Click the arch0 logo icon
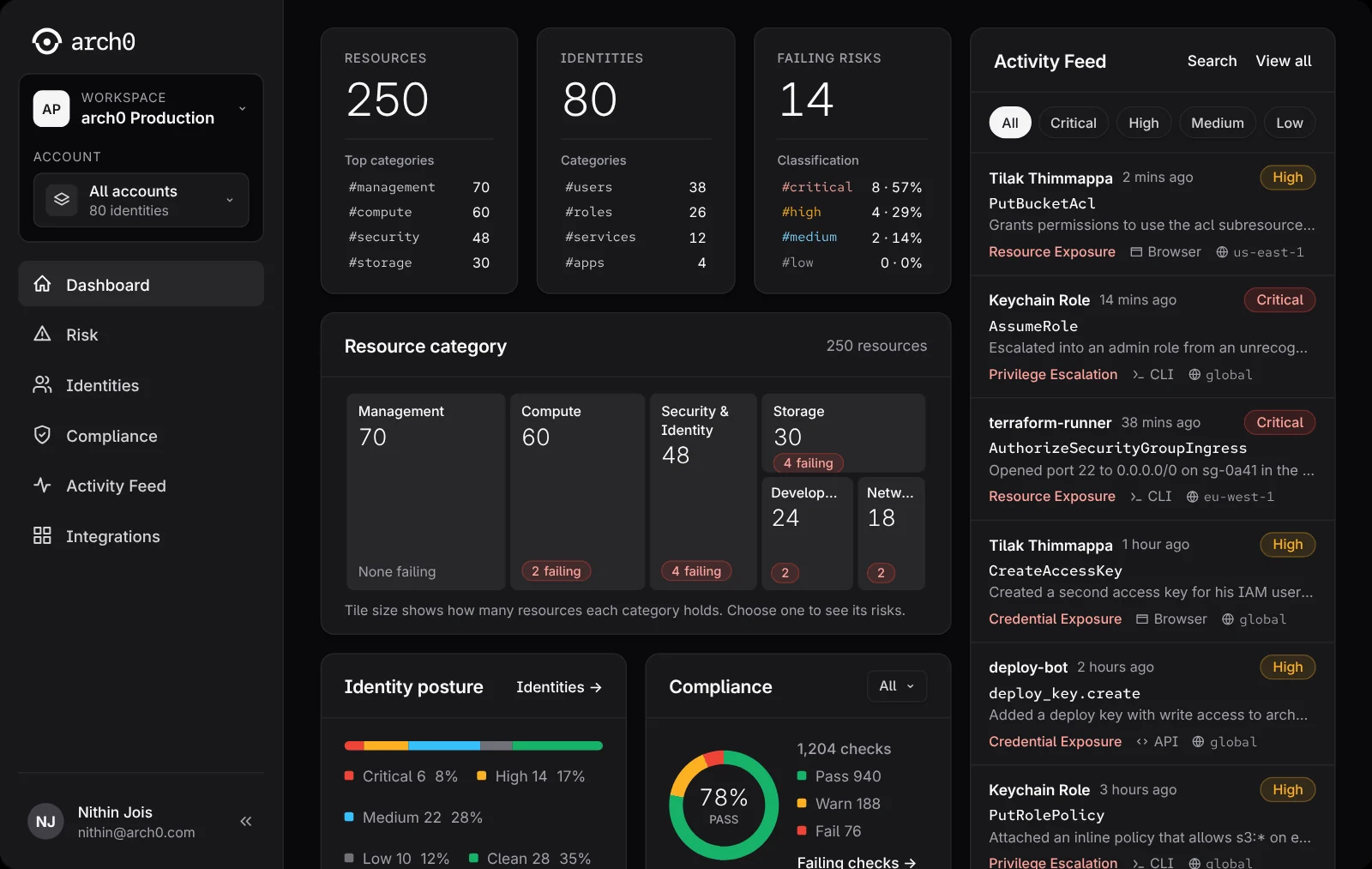The width and height of the screenshot is (1372, 869). [46, 41]
